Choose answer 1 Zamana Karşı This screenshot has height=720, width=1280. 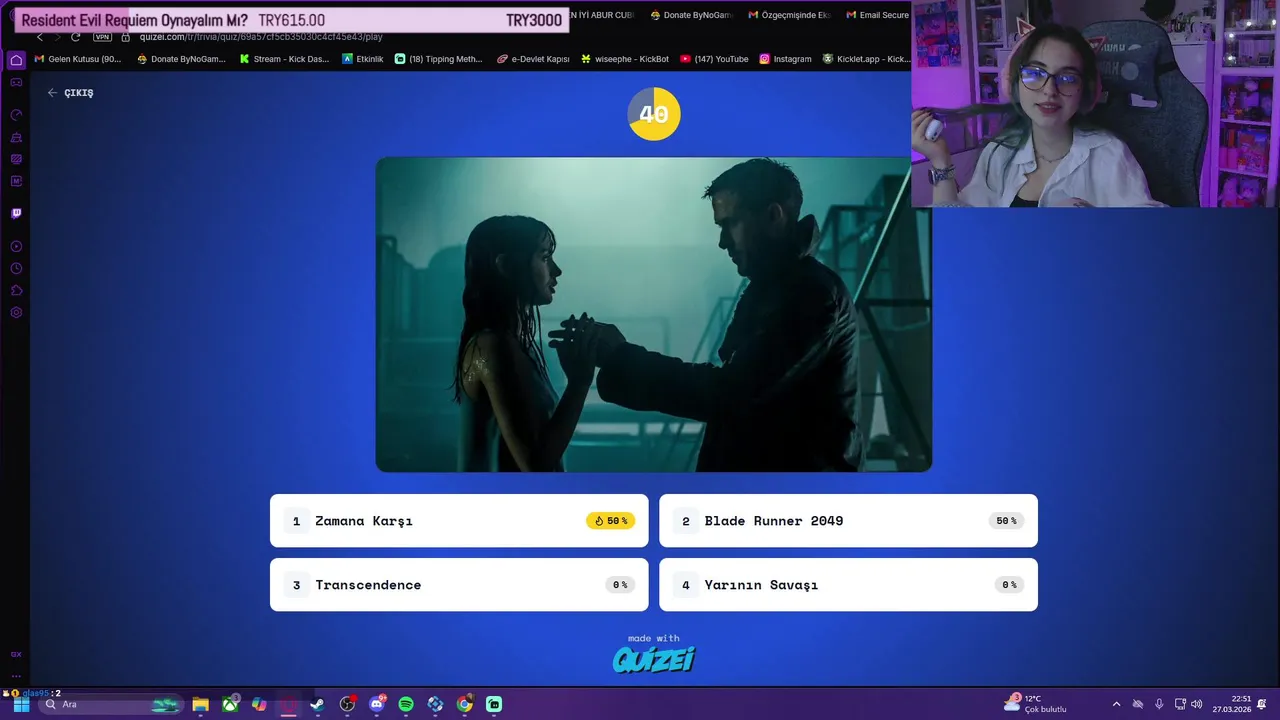(x=459, y=520)
